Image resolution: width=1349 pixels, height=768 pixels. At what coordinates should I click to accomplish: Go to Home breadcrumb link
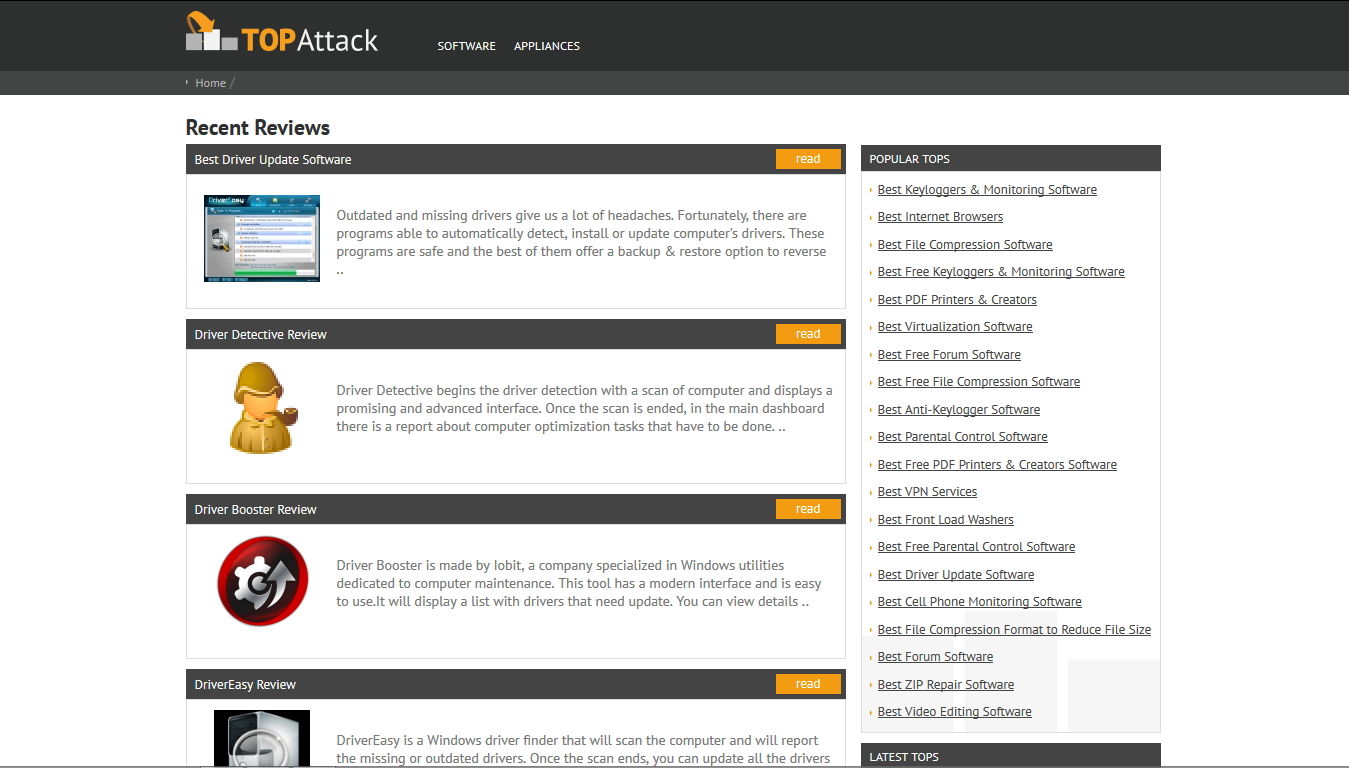coord(210,83)
